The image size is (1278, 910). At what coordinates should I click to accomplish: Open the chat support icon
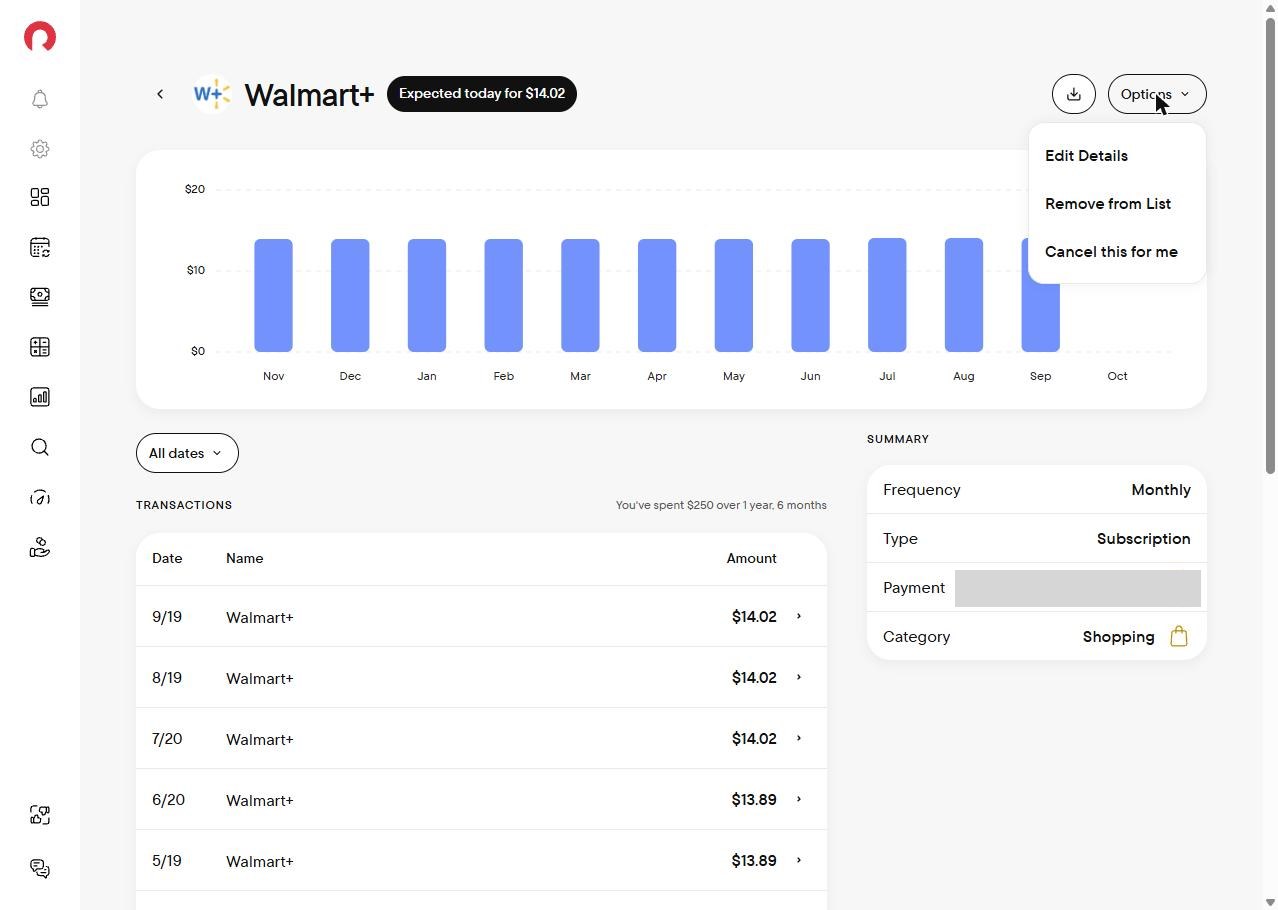pos(40,868)
